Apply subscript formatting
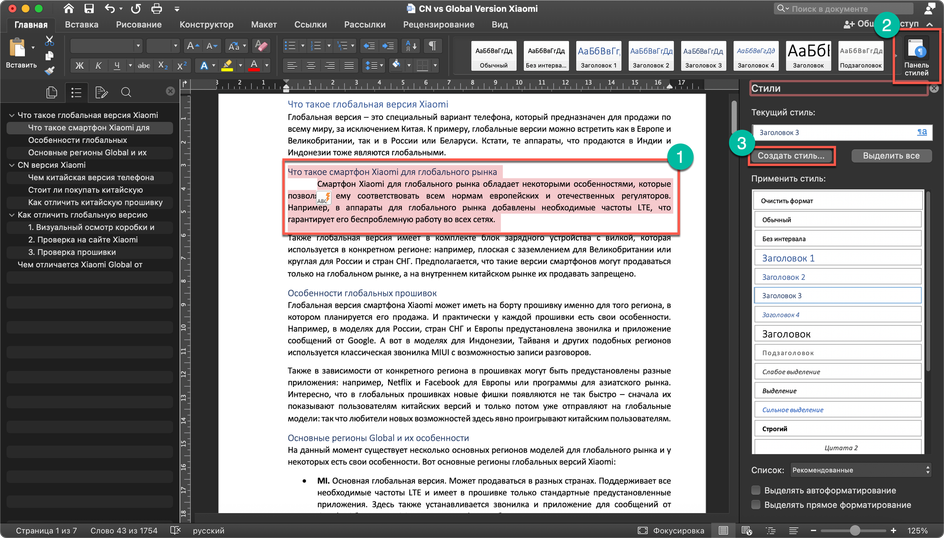This screenshot has height=538, width=944. tap(163, 65)
